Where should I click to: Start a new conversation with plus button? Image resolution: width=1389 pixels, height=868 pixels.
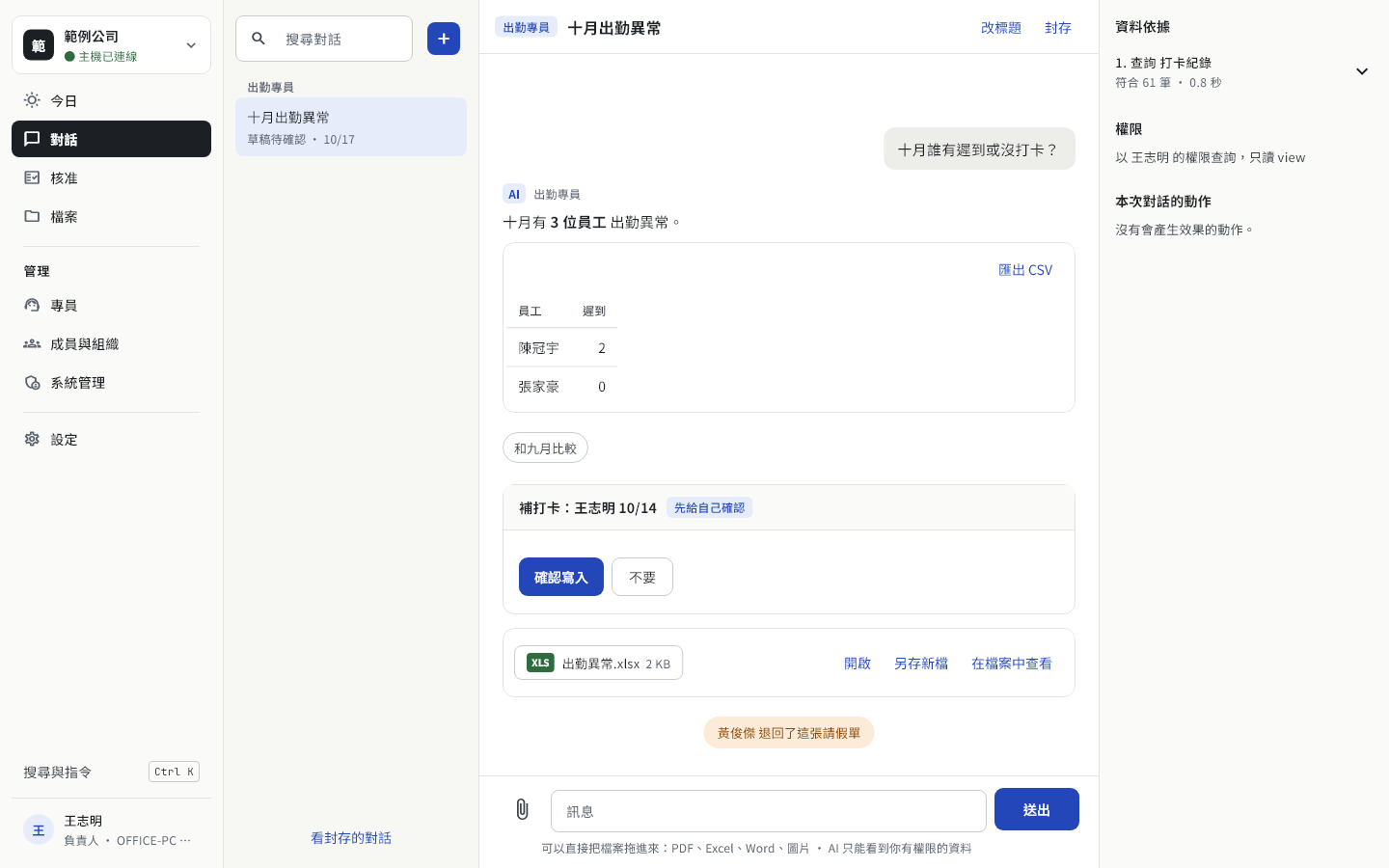click(444, 39)
